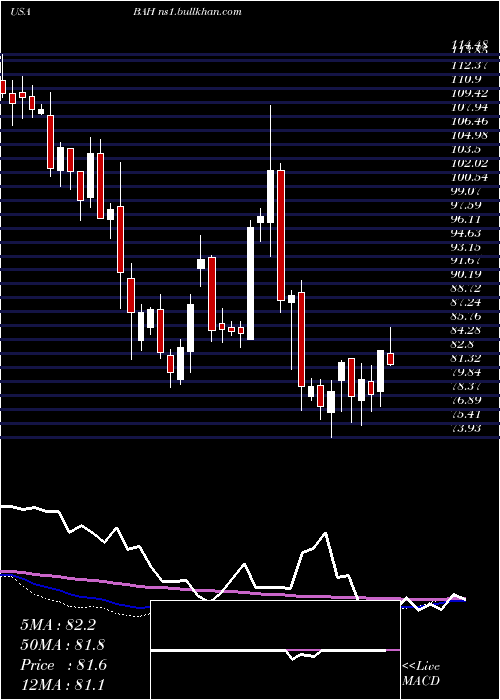Select the 110.9 price axis label

(x=466, y=79)
